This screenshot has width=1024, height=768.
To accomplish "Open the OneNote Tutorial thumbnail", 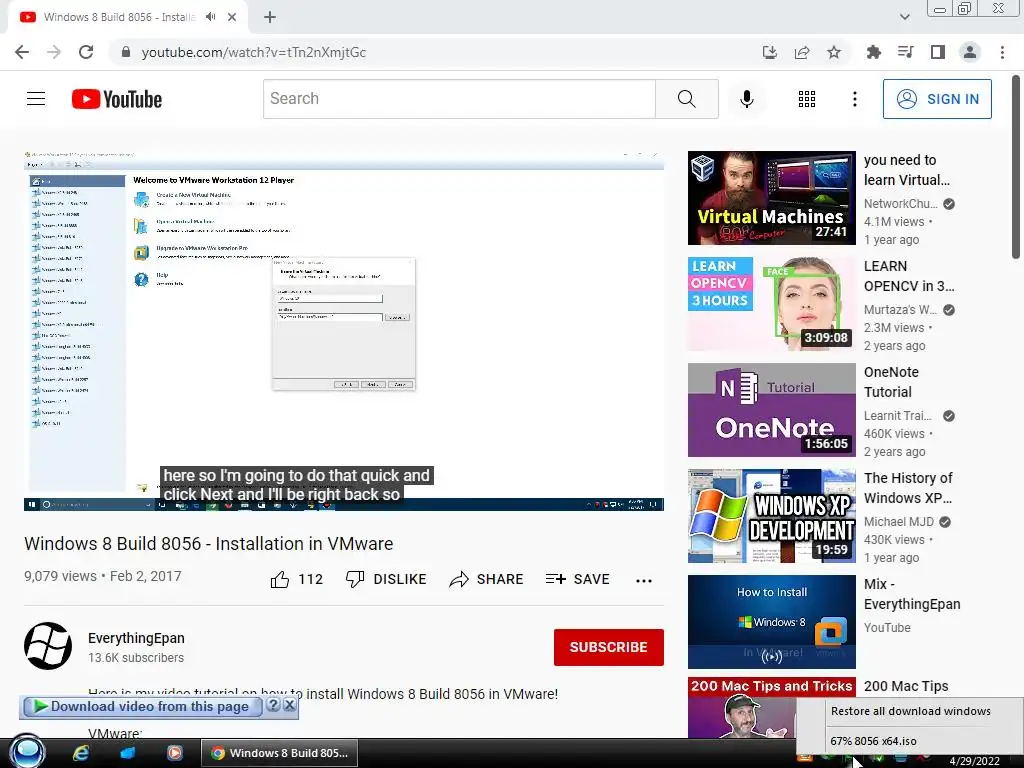I will [x=771, y=410].
